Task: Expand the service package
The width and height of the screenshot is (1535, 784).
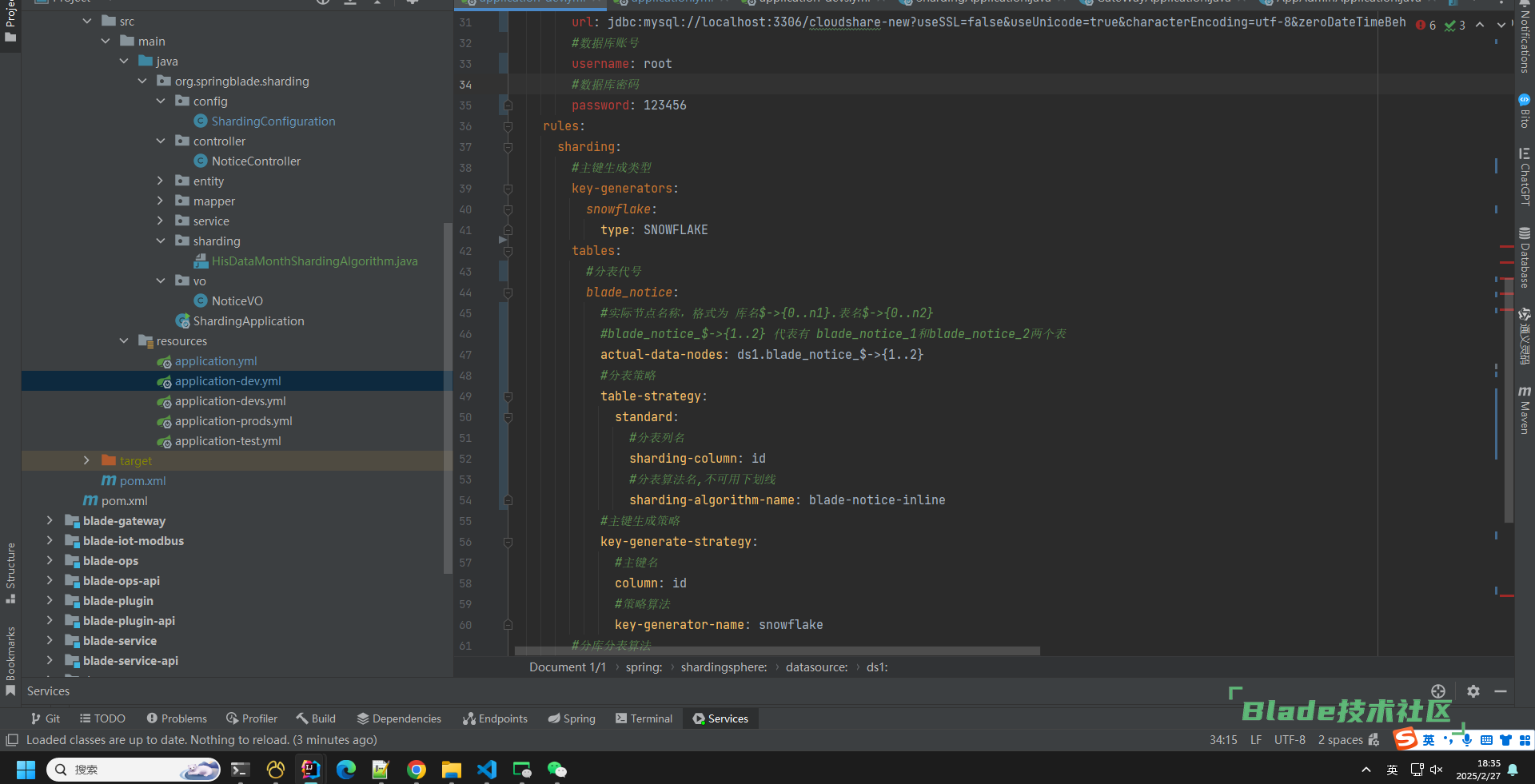Action: [x=161, y=221]
